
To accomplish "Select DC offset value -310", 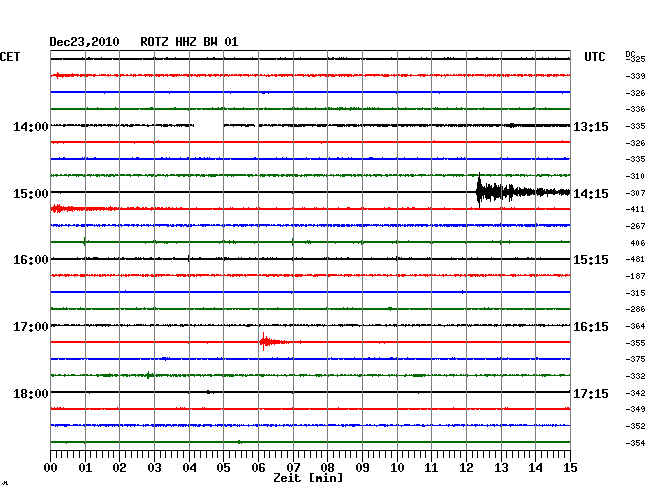I will click(x=635, y=176).
